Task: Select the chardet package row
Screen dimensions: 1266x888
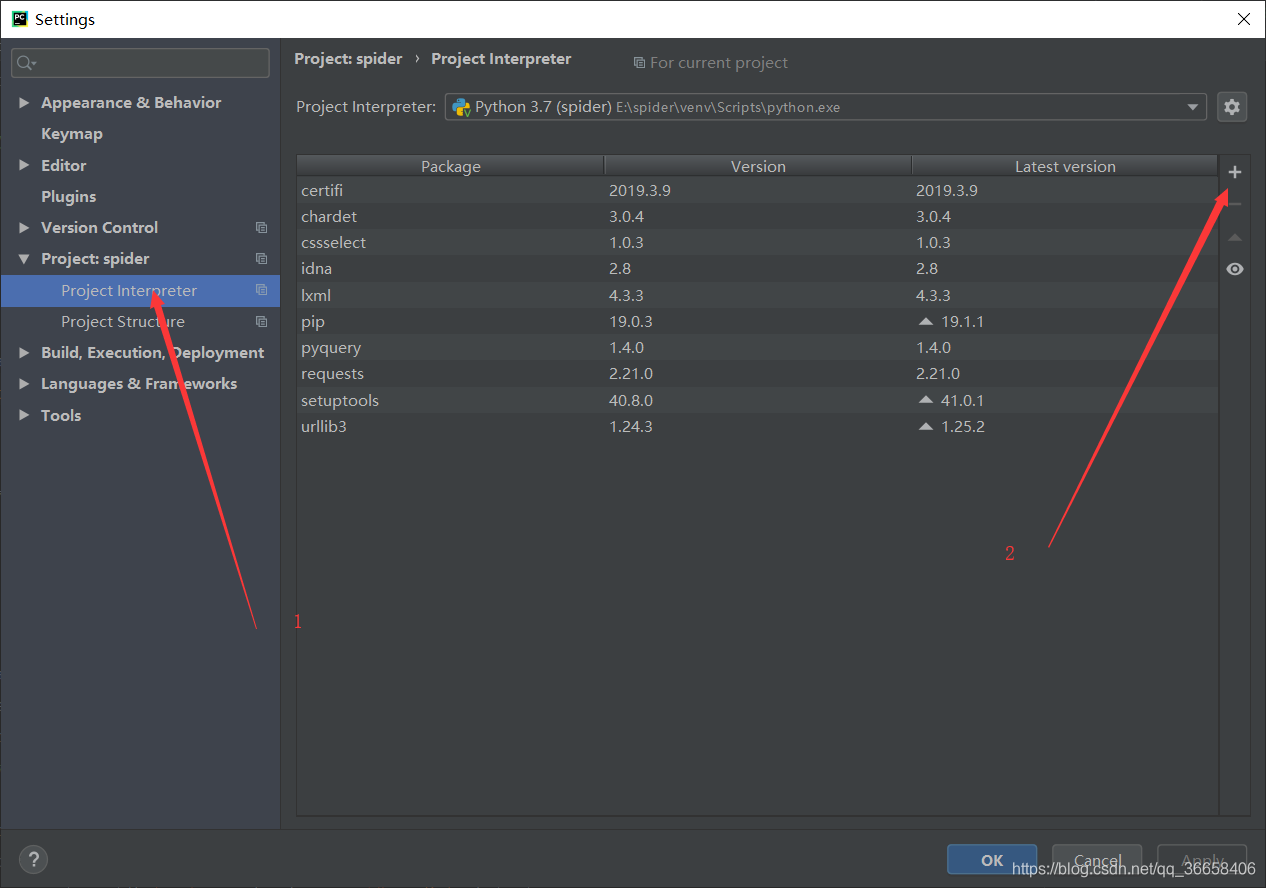Action: pos(757,216)
